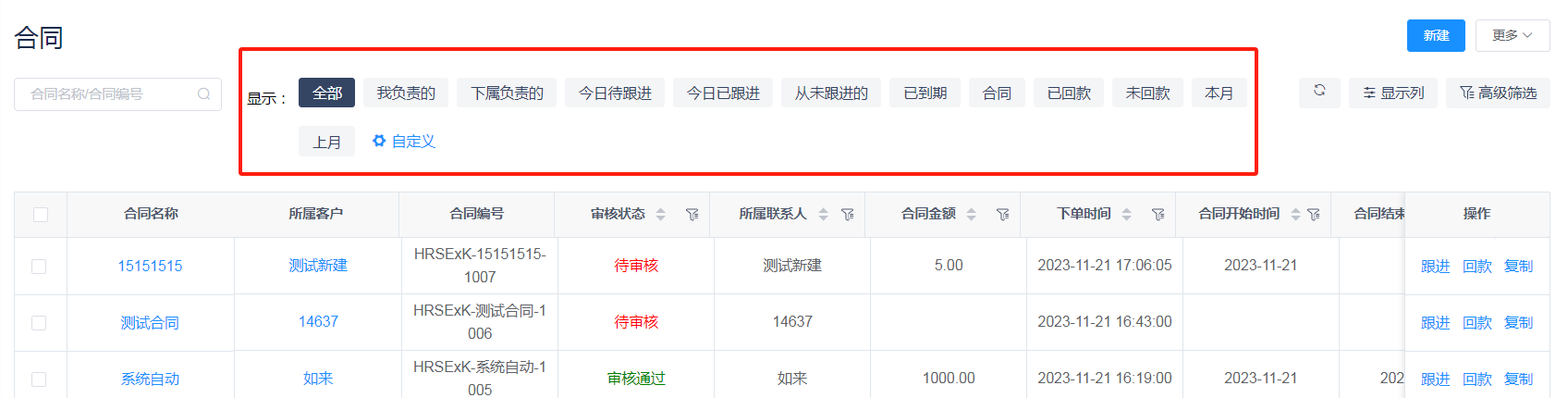Select the 测试合同 row checkbox

click(39, 323)
